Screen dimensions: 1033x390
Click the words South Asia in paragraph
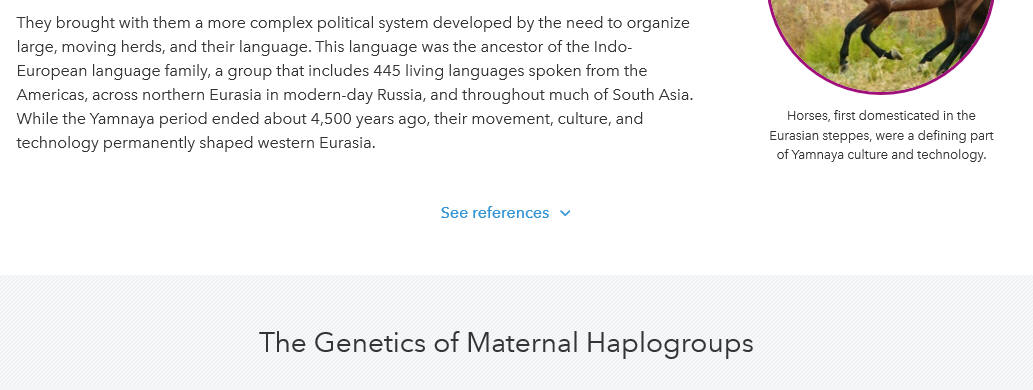tap(652, 95)
